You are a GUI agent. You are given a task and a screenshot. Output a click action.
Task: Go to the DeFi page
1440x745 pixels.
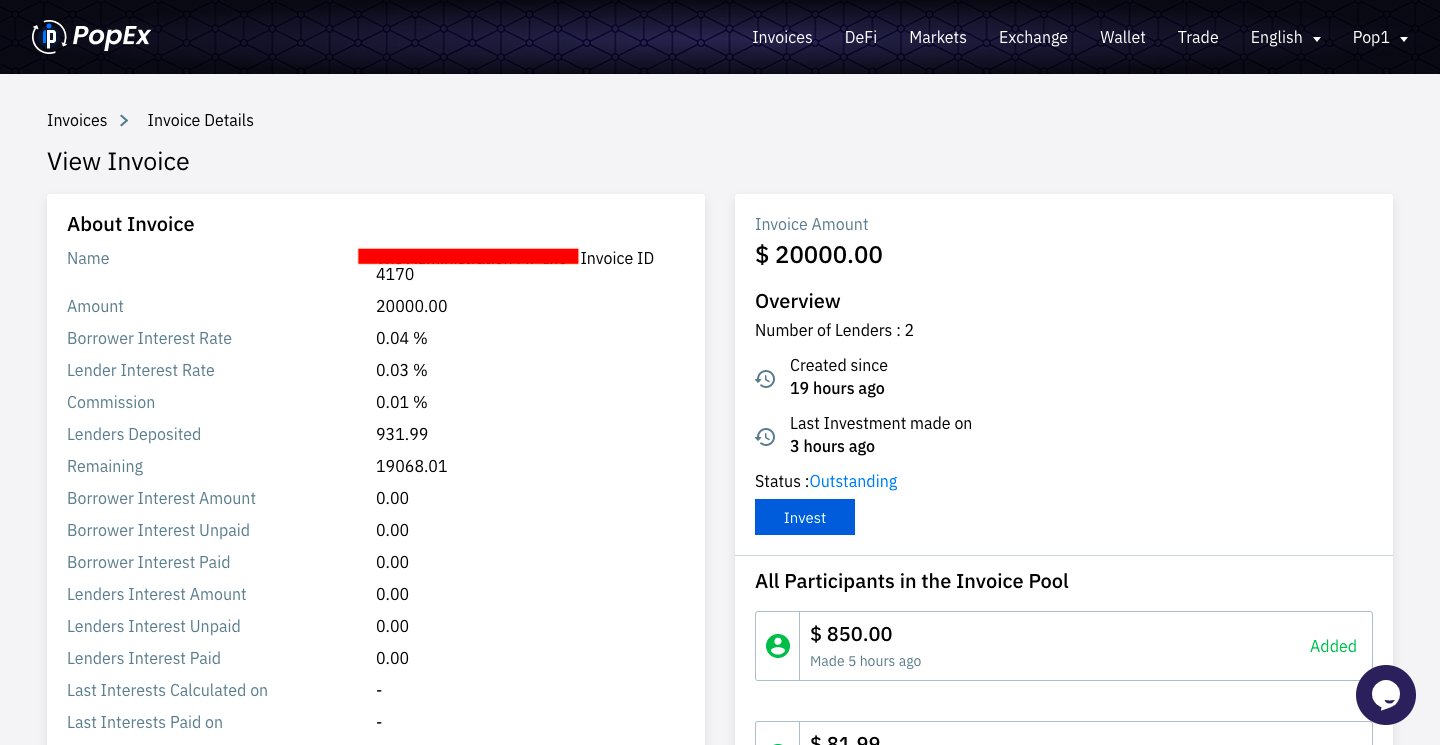(x=860, y=37)
